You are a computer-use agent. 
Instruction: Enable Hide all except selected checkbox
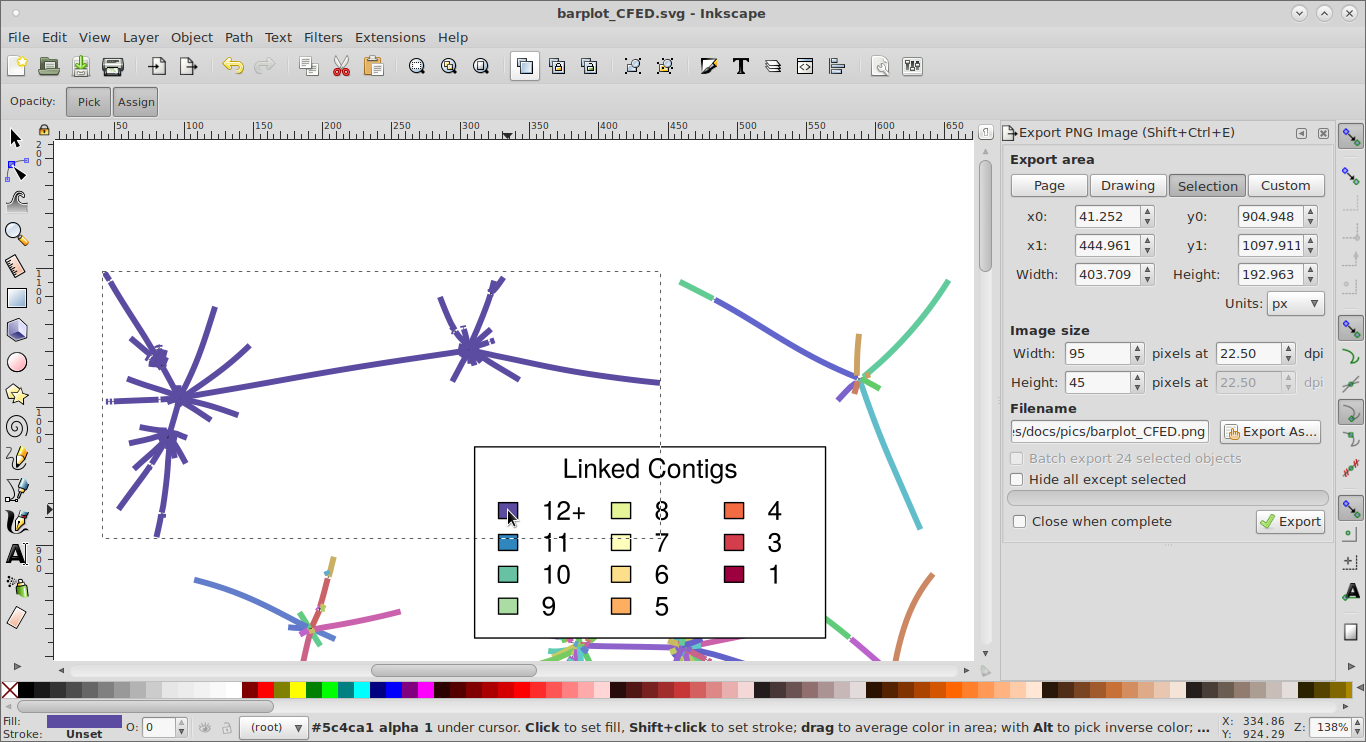[x=1017, y=480]
